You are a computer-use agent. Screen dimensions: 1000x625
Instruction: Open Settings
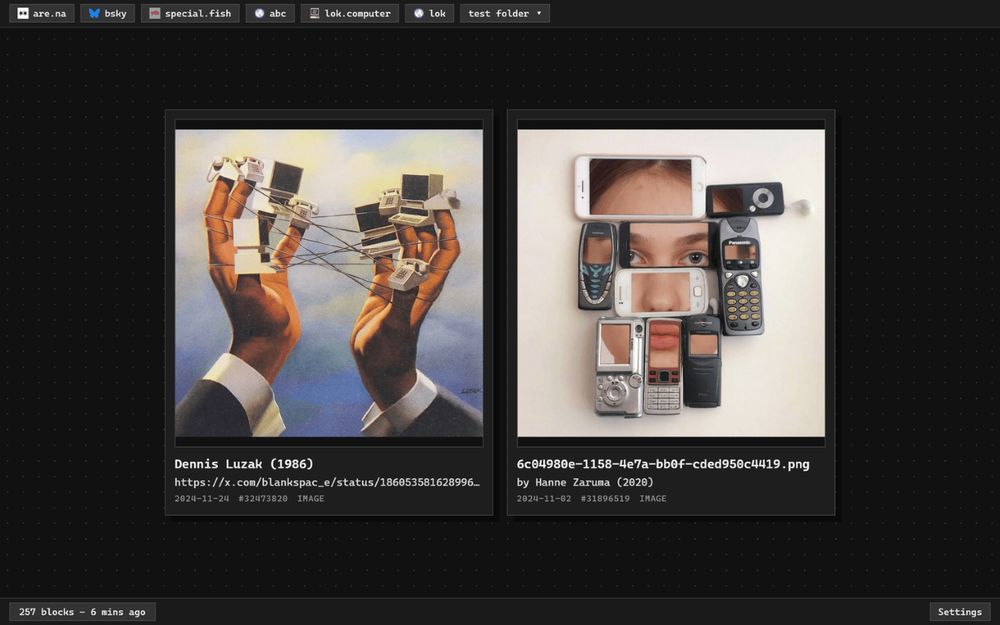(960, 612)
